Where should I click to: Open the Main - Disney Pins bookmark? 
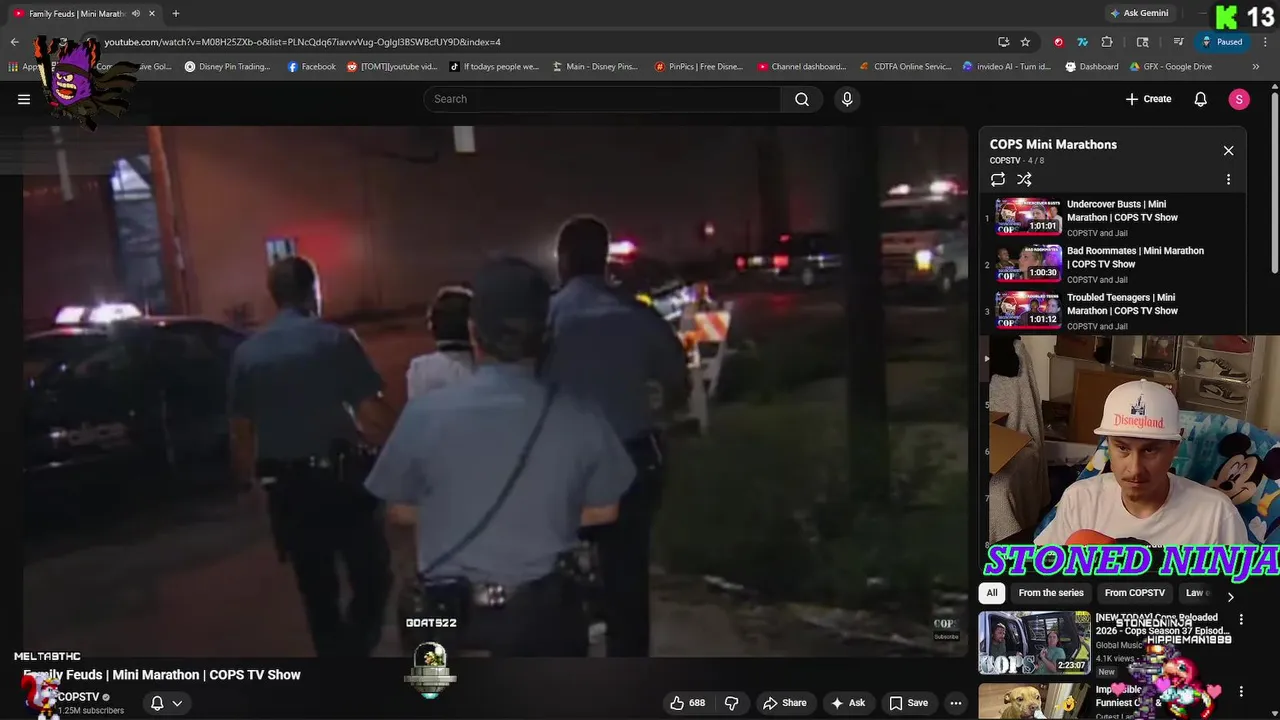[x=594, y=67]
